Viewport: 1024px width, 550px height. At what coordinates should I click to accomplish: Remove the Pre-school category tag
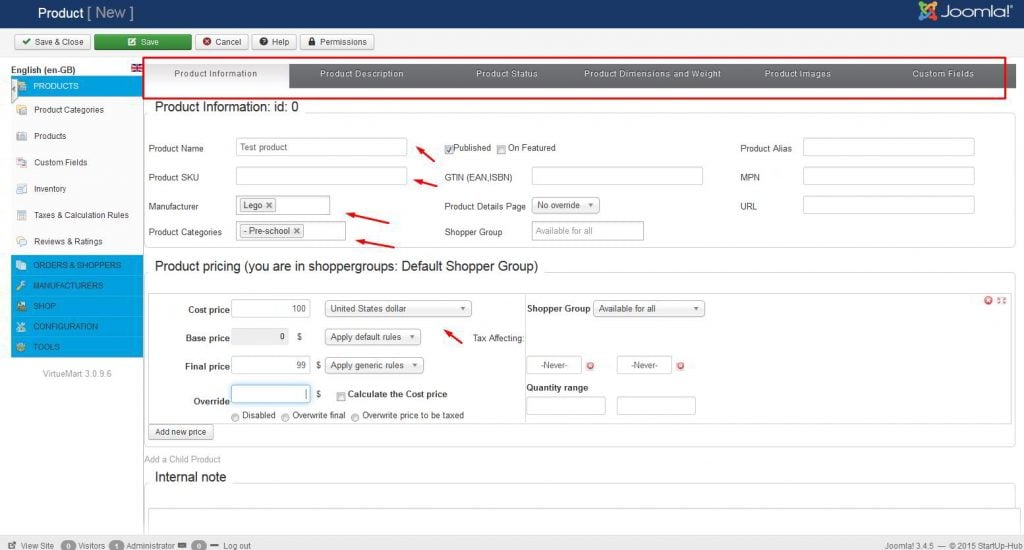point(297,231)
